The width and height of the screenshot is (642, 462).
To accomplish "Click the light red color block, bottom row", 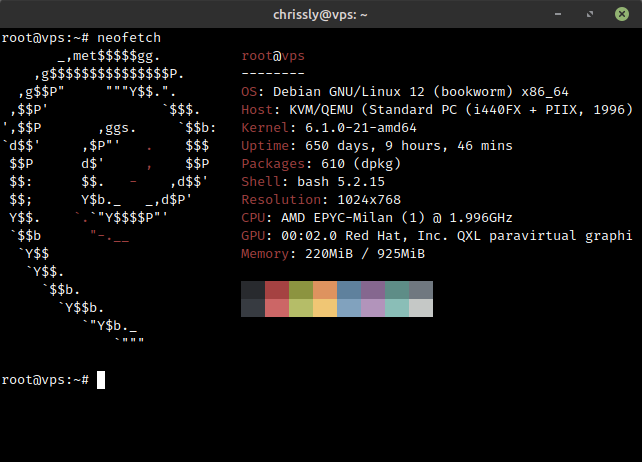I will click(x=277, y=308).
